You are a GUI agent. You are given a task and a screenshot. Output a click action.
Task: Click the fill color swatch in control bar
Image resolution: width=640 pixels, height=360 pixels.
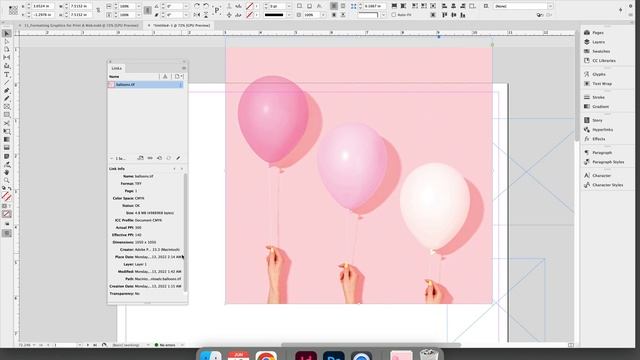(x=250, y=6)
